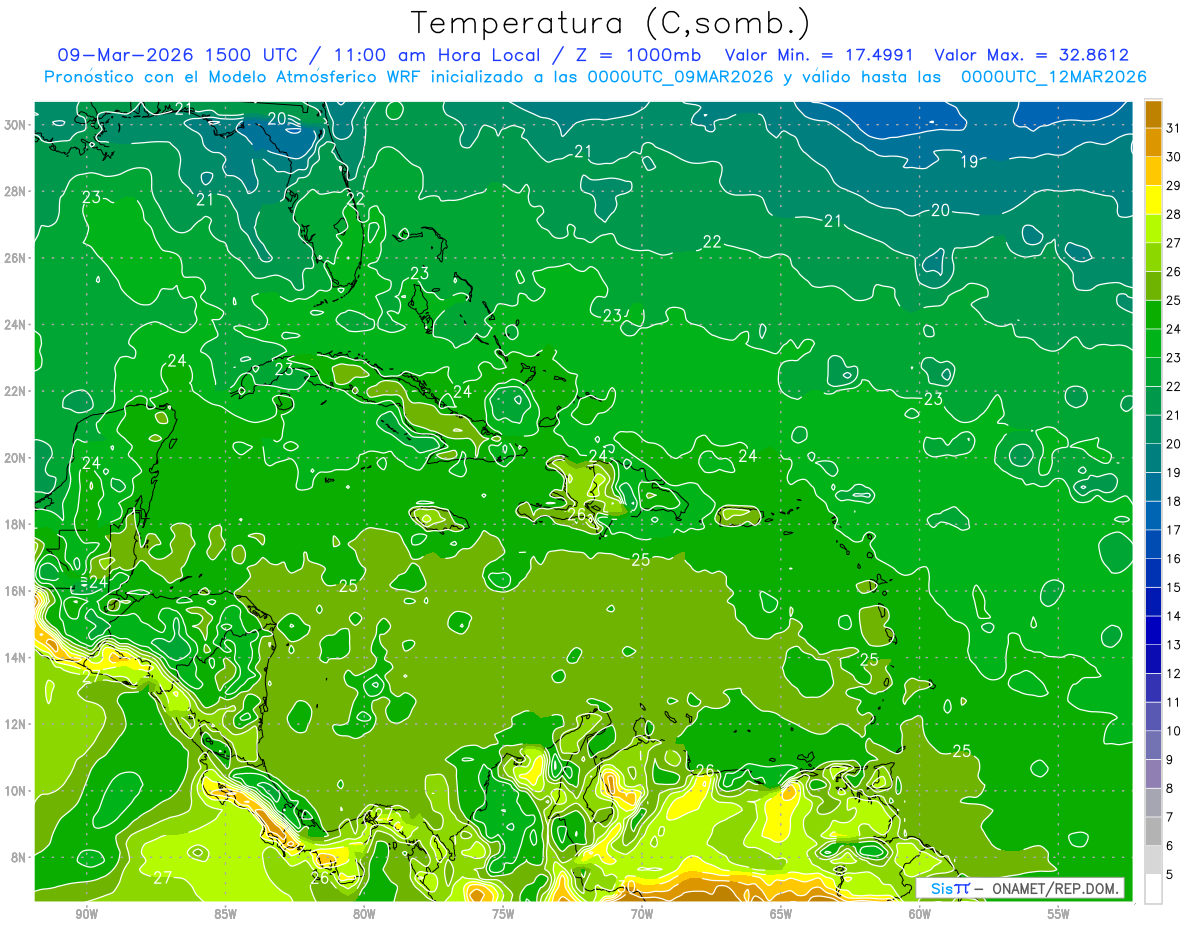Click legend swatch between 12 and 13
Screen dimensions: 1200x927
(x=1153, y=659)
